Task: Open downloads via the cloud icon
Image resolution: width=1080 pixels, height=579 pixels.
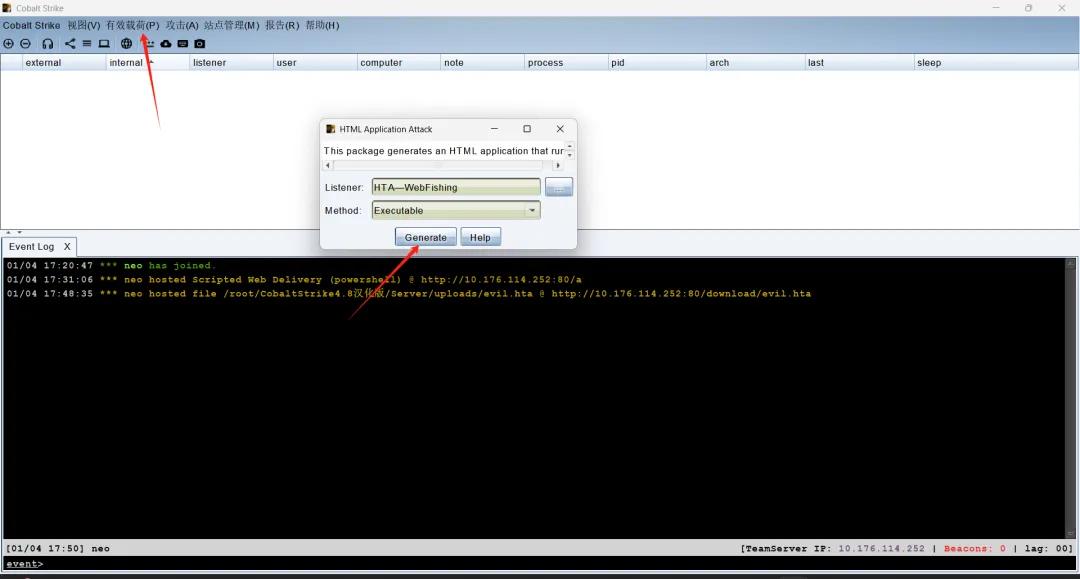Action: point(166,43)
